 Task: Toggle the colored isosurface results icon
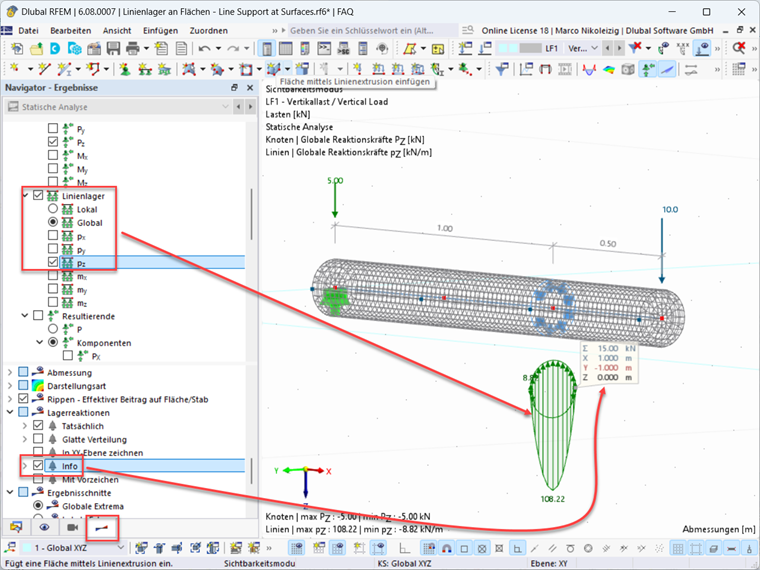coord(609,69)
